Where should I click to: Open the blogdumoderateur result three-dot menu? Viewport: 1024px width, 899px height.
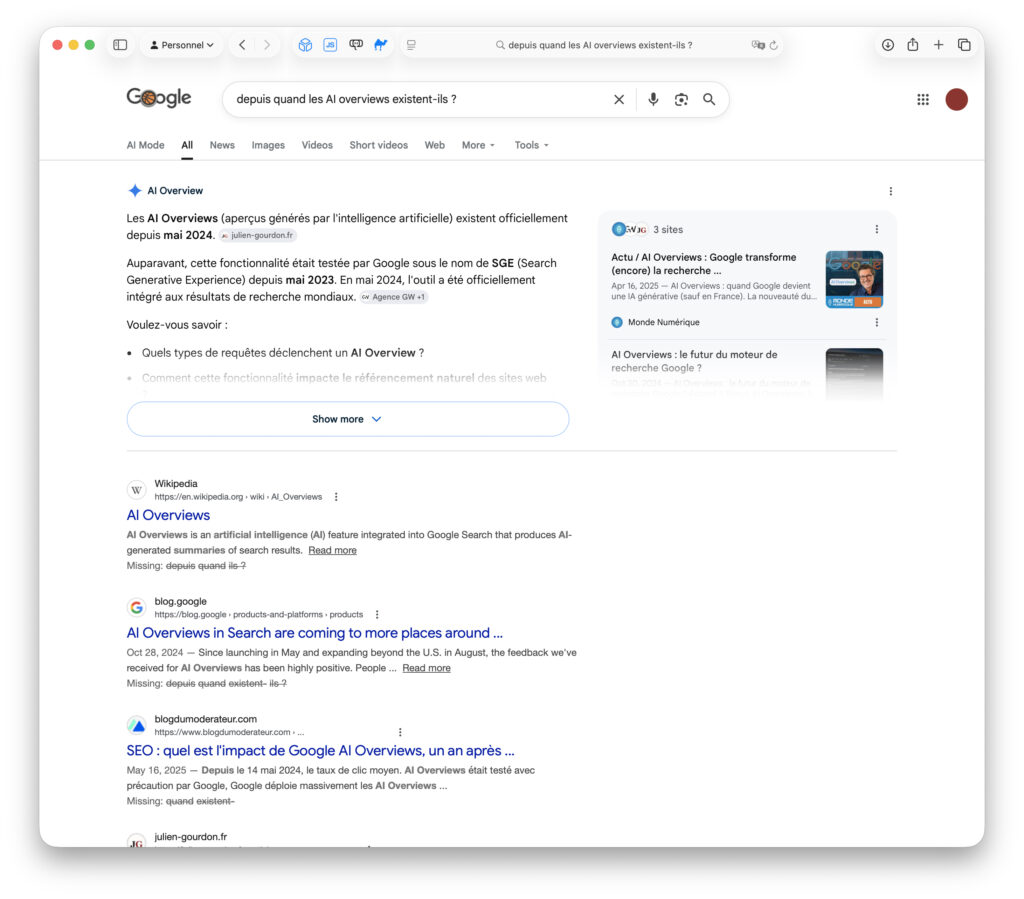tap(400, 732)
